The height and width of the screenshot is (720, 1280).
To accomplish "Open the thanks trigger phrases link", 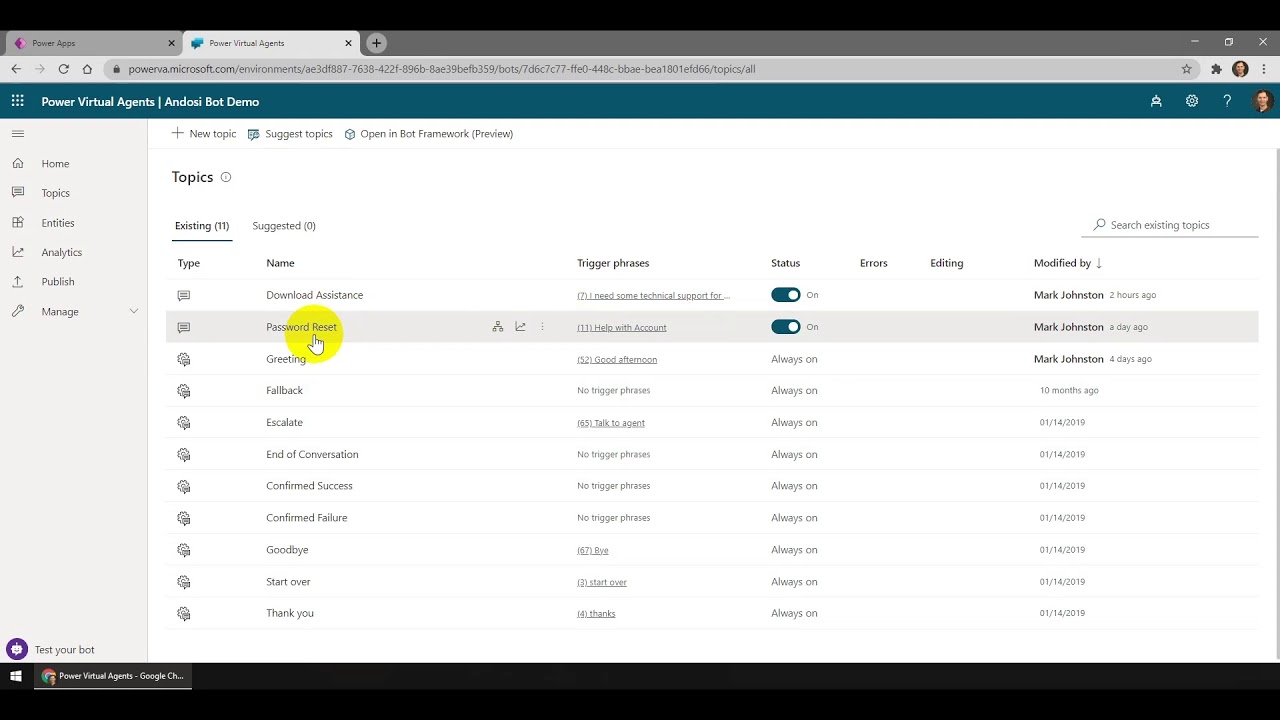I will coord(596,613).
